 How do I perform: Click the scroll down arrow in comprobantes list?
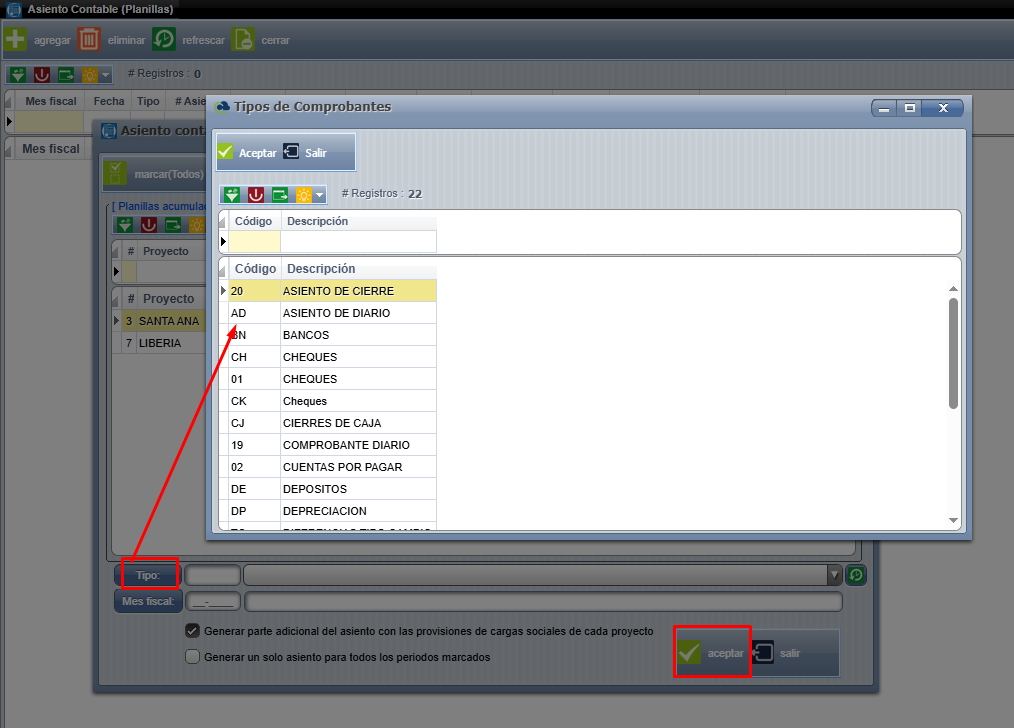click(x=953, y=520)
